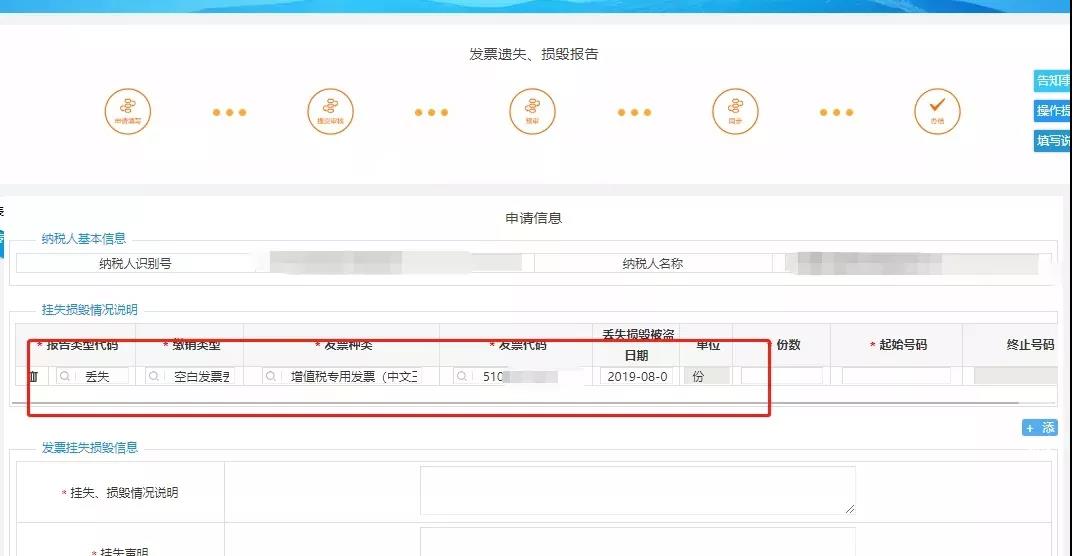Click the fourth workflow step circle icon
The width and height of the screenshot is (1072, 556).
(735, 111)
